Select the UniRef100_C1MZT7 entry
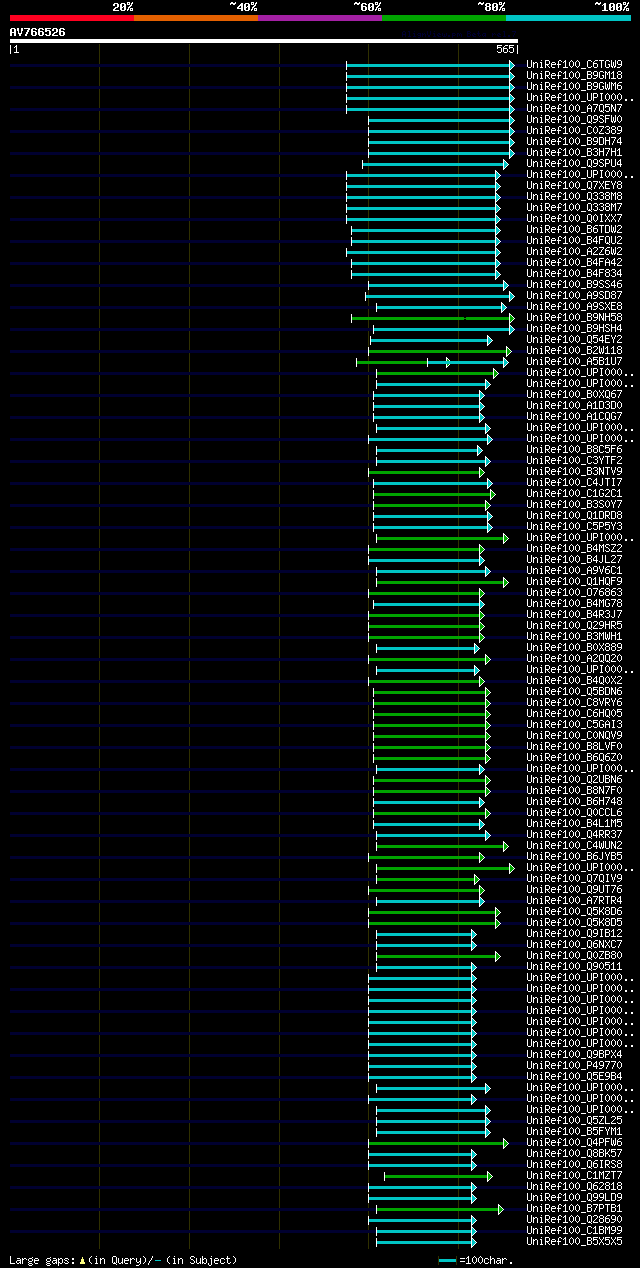The image size is (640, 1268). pos(574,1175)
